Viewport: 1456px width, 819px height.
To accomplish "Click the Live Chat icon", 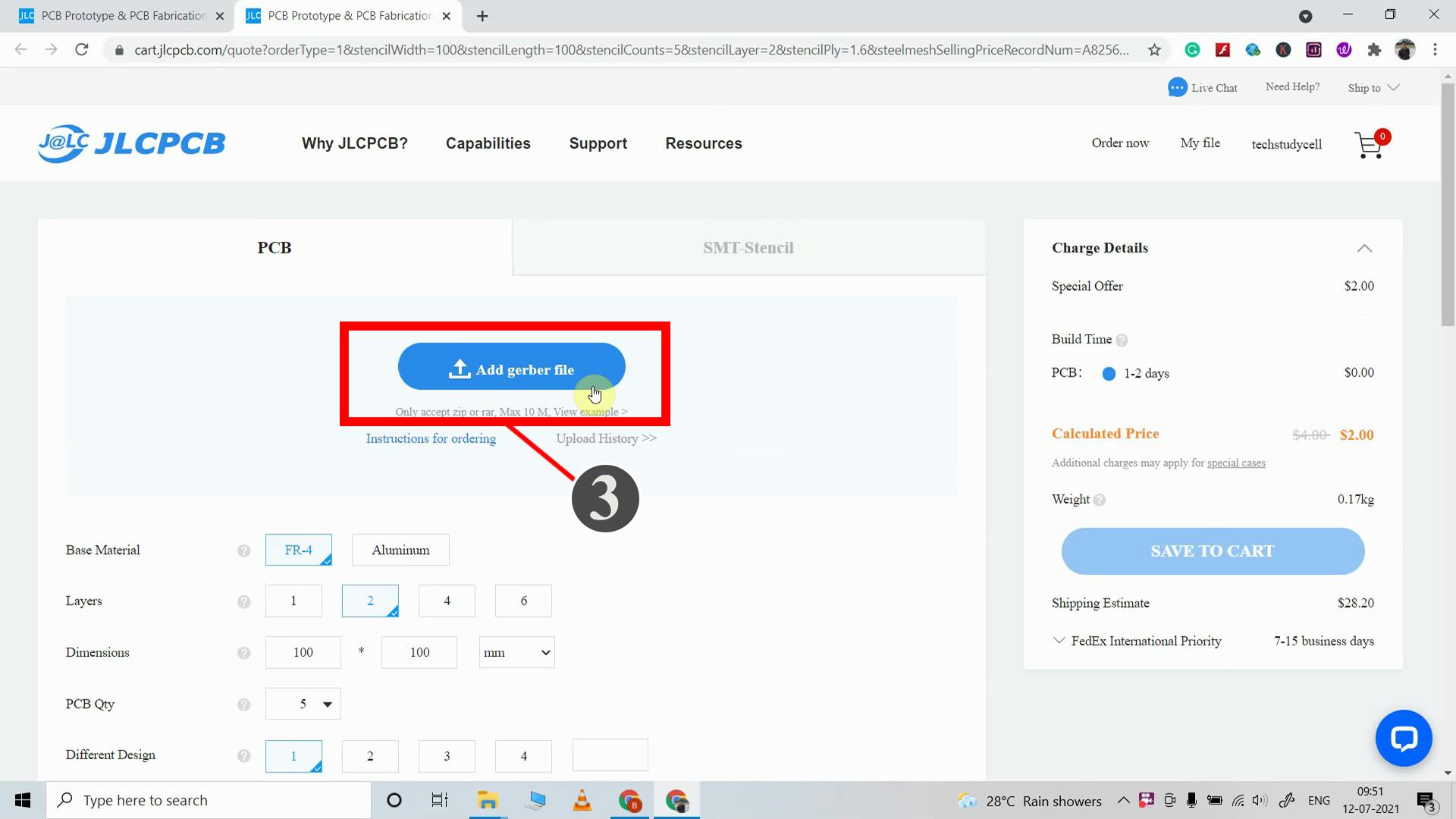I will click(1177, 87).
